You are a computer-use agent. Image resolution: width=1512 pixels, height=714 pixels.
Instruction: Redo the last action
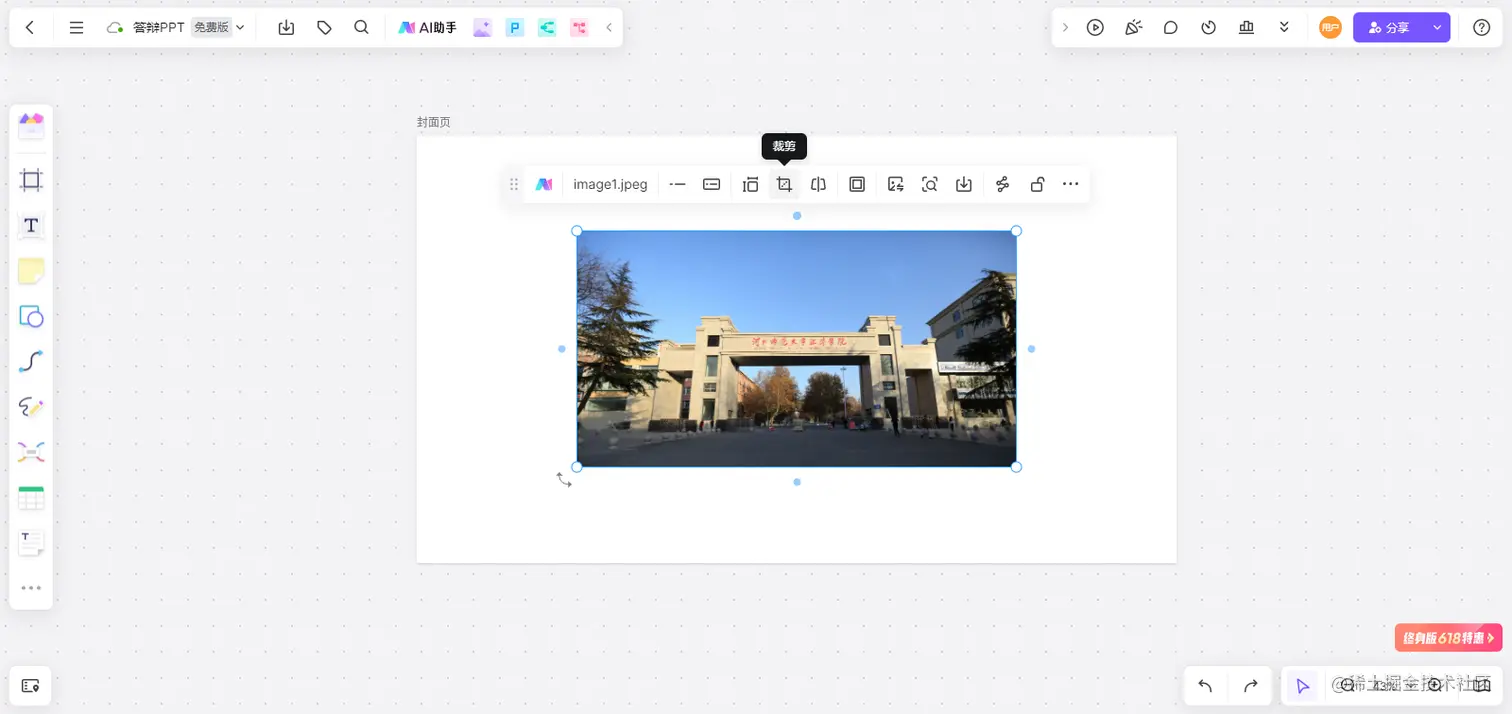1250,686
